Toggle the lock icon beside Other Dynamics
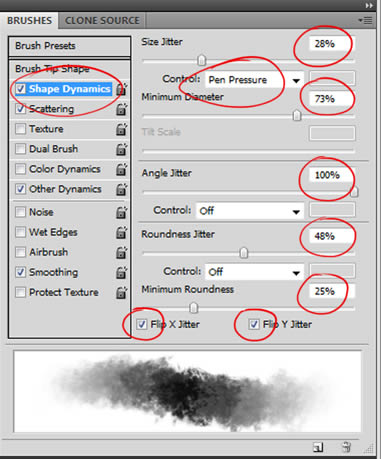 click(x=121, y=189)
